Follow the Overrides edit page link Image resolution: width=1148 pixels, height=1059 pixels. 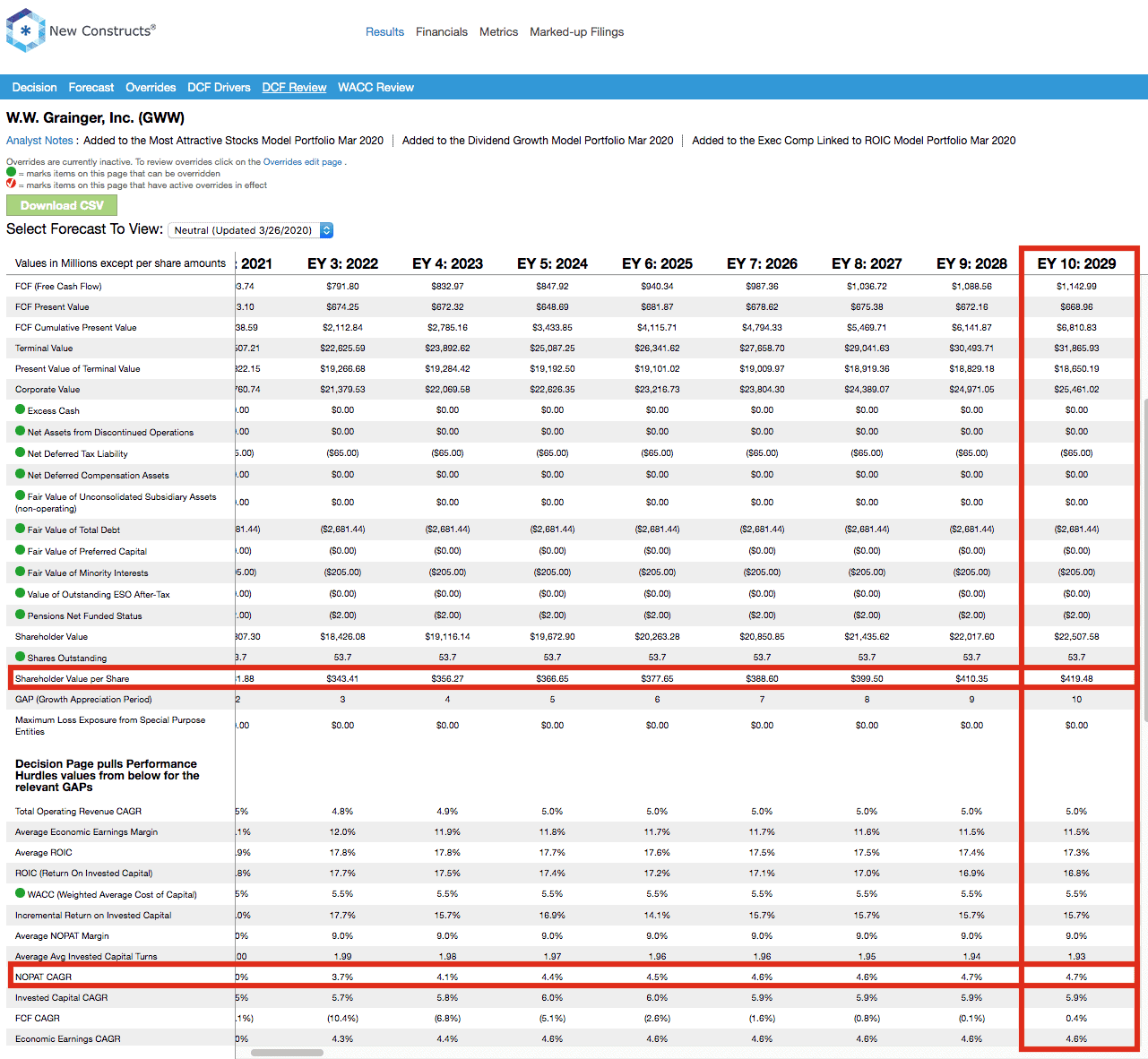[x=302, y=162]
